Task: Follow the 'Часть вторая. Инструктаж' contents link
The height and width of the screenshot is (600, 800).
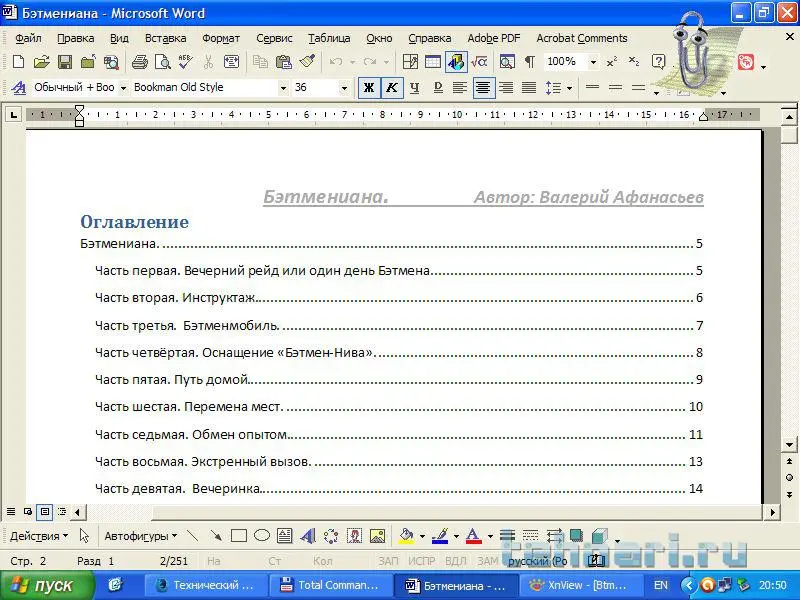Action: (x=175, y=298)
